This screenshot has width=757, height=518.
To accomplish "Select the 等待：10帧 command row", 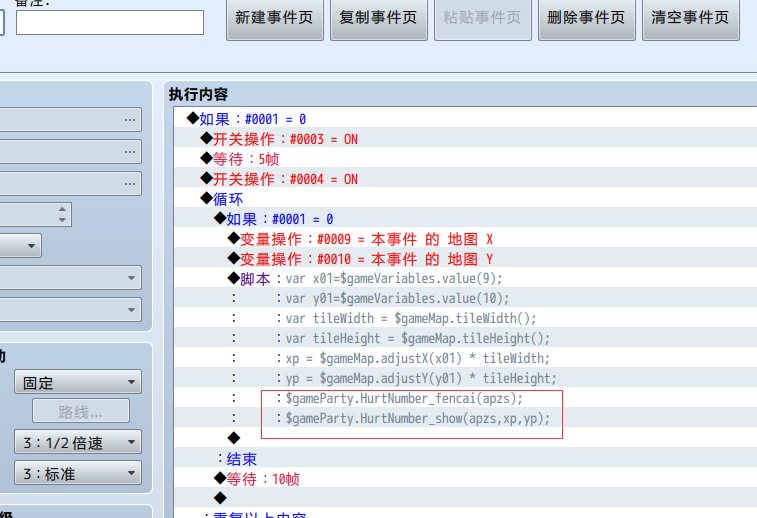I will (x=465, y=478).
